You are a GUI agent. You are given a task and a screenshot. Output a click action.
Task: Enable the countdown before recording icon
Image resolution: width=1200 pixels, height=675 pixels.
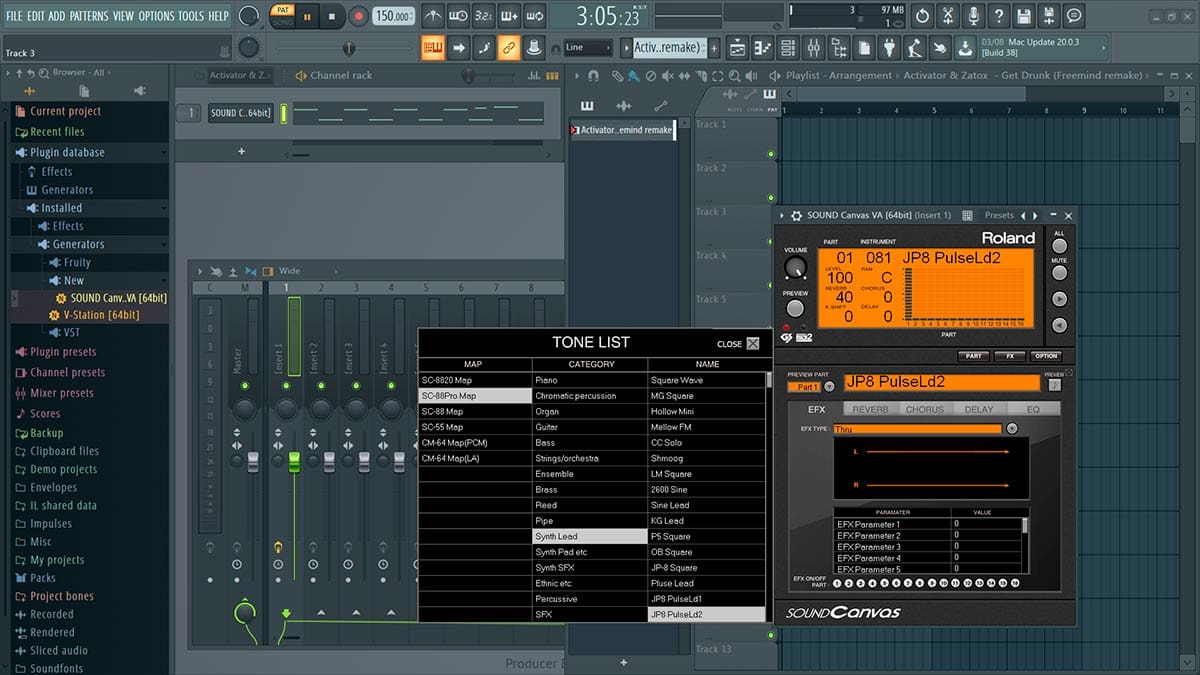click(x=483, y=16)
